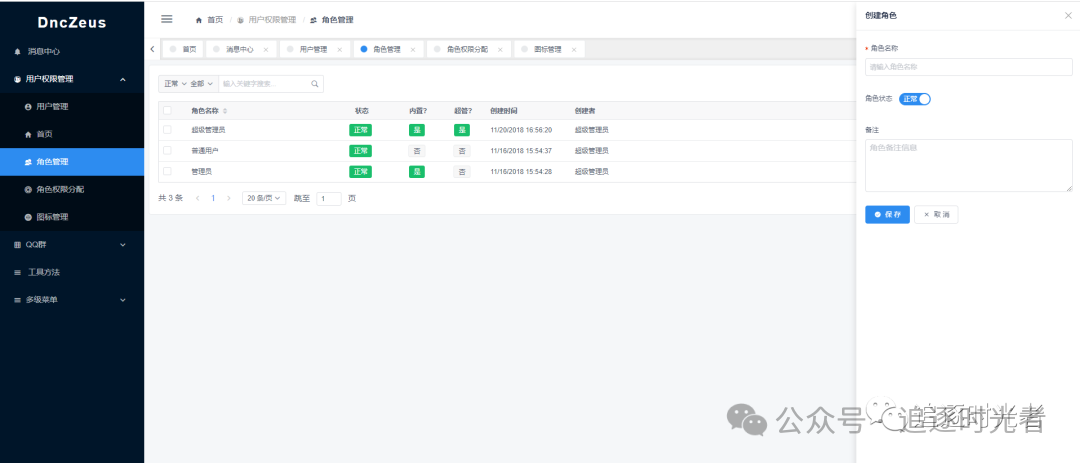
Task: Open the 正常 status filter dropdown
Action: [175, 84]
